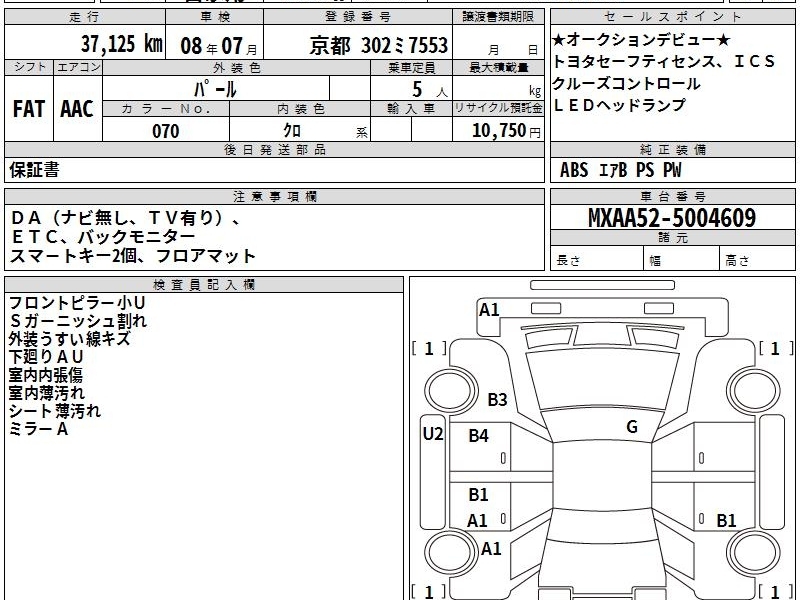The height and width of the screenshot is (600, 800).
Task: Select the シフト header
Action: (29, 67)
